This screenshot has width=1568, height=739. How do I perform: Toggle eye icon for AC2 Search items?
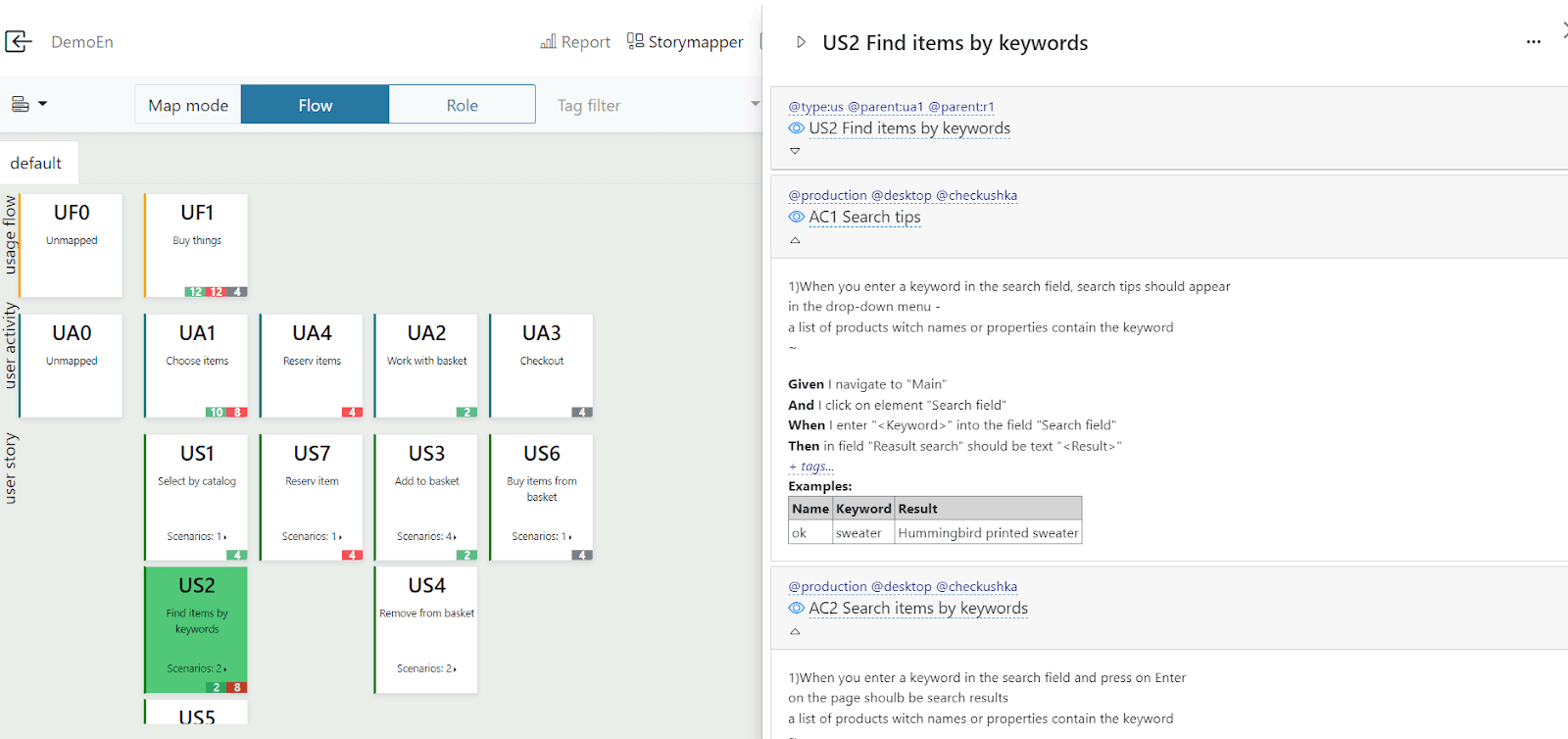[x=797, y=608]
